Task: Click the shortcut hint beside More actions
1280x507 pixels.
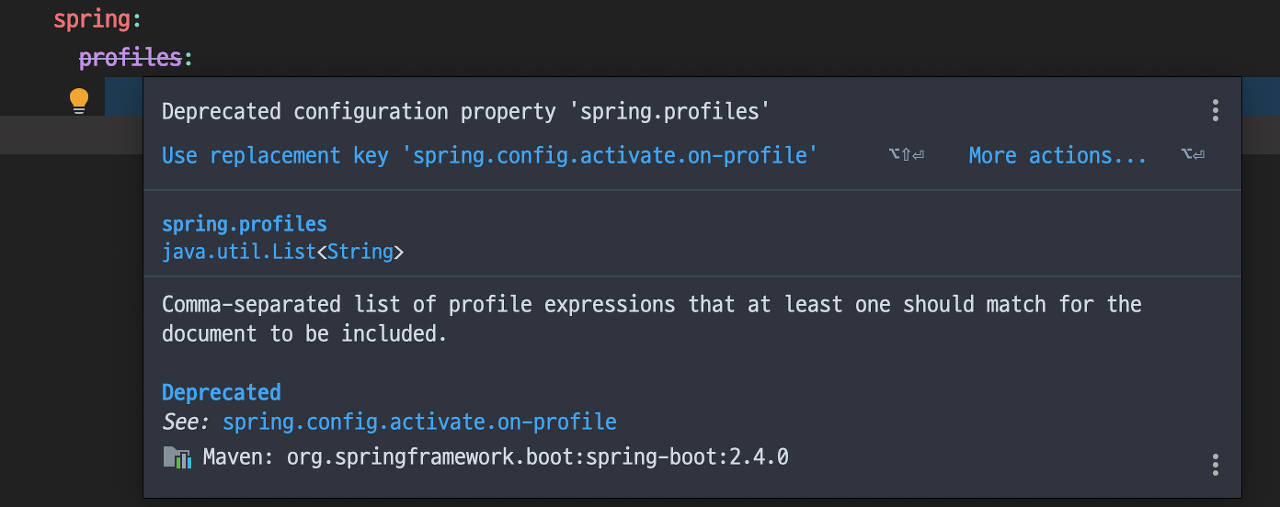Action: point(1192,155)
